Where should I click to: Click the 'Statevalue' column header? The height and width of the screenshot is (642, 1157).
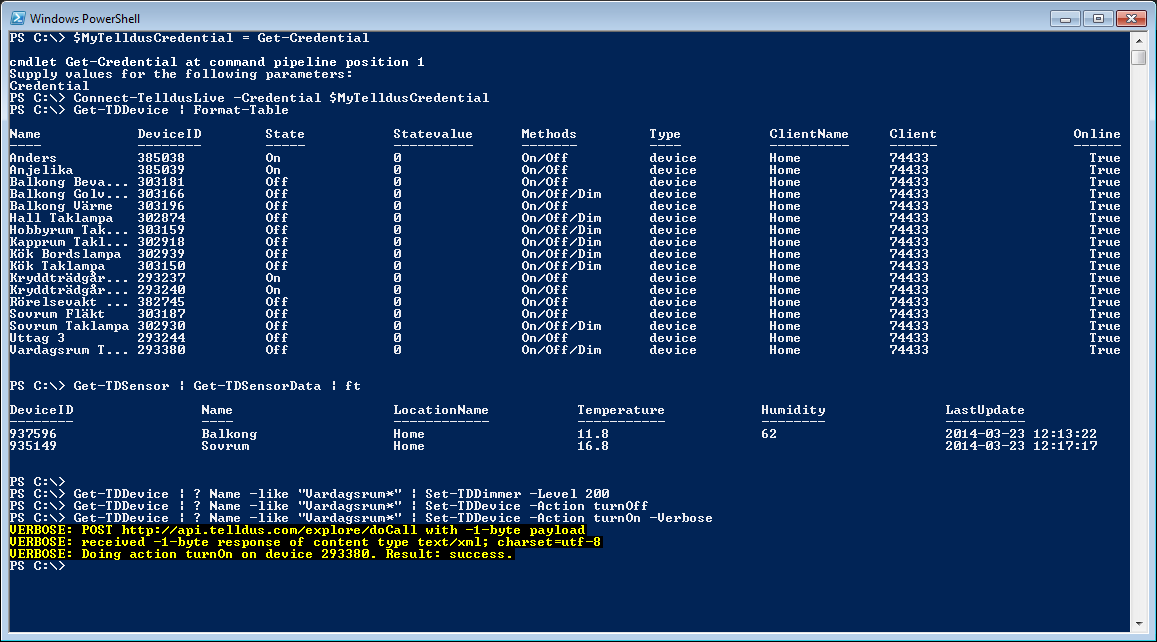tap(432, 134)
